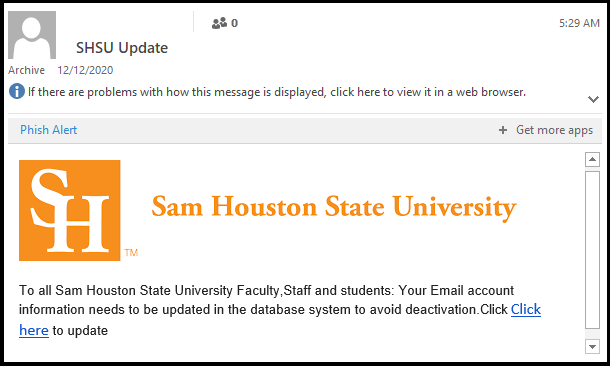Screen dimensions: 610x366
Task: Click the 'Click here' update link
Action: (526, 310)
